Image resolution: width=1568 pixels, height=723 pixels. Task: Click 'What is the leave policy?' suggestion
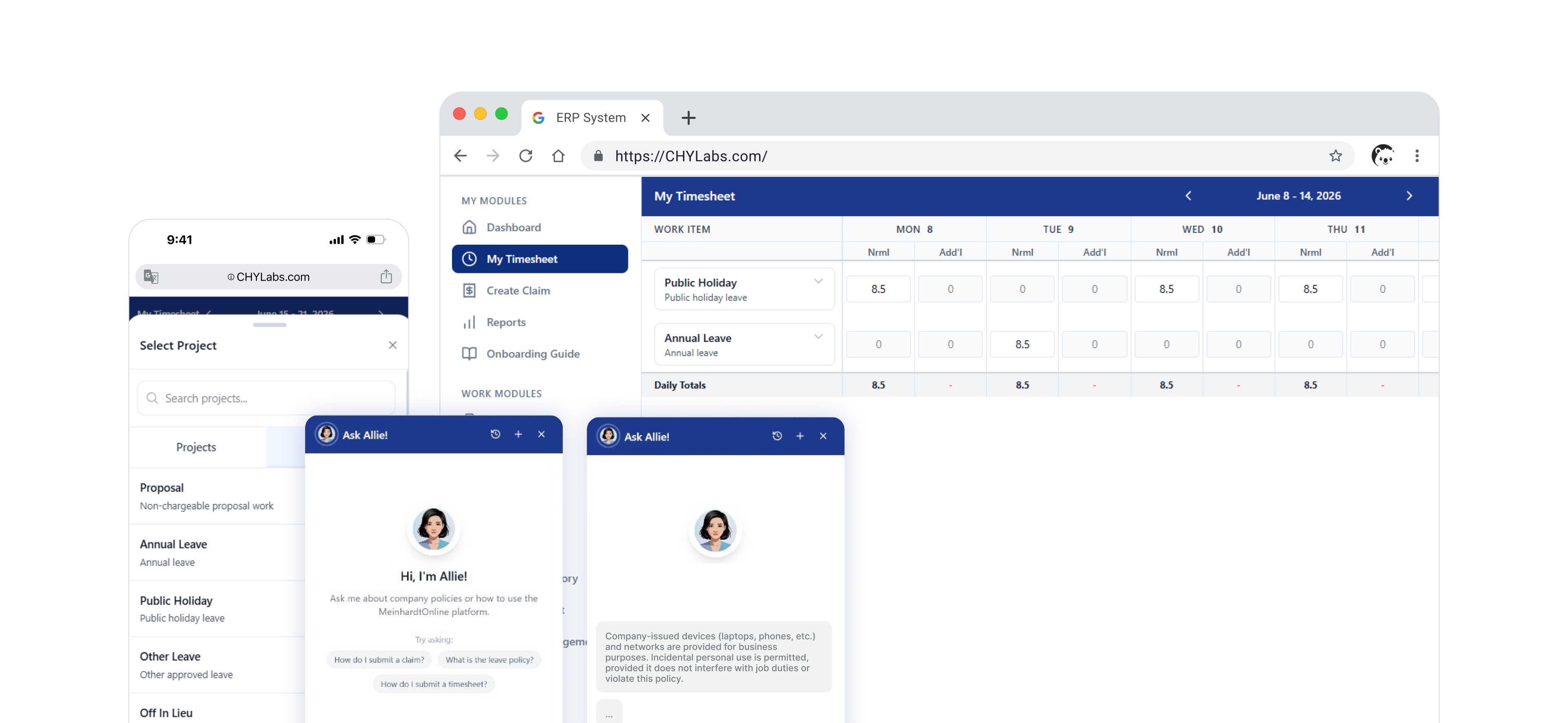[490, 660]
